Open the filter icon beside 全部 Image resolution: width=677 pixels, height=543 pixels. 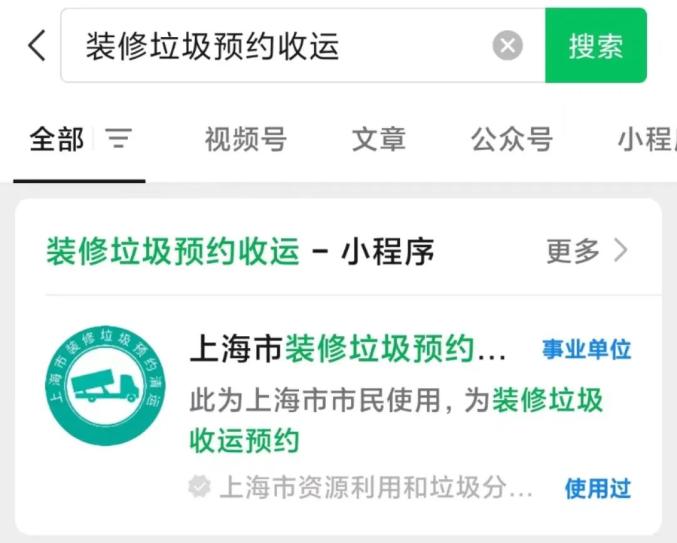(119, 139)
